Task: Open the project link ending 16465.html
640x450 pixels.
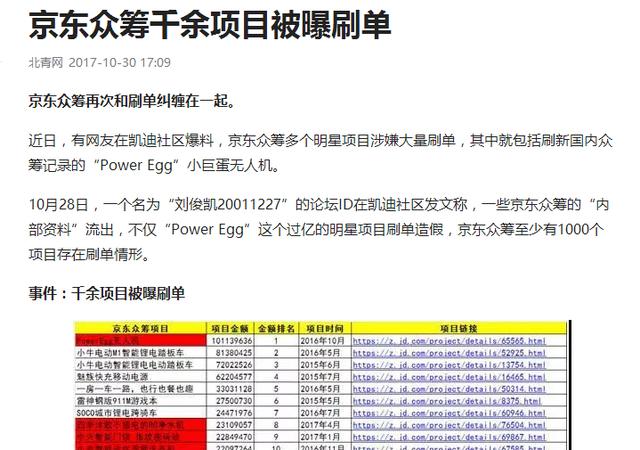Action: tap(449, 376)
